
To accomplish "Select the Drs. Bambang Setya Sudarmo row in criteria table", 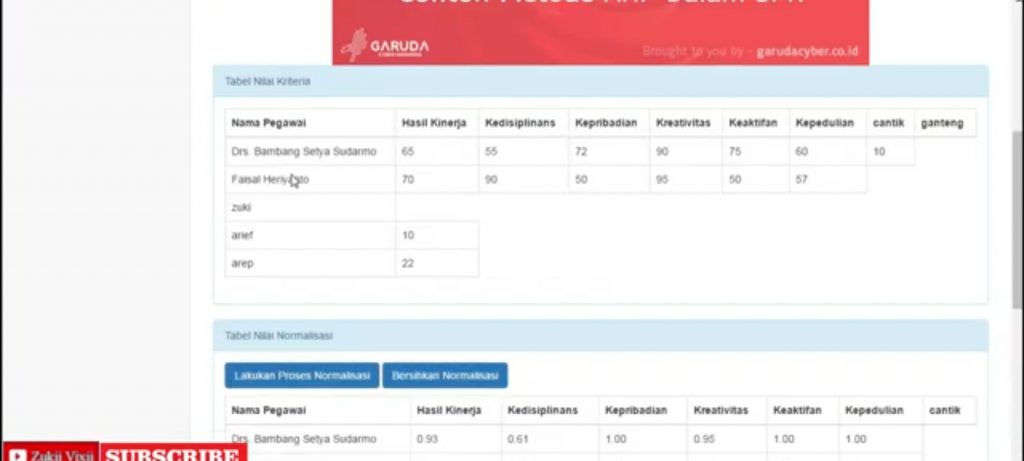I will tap(303, 152).
